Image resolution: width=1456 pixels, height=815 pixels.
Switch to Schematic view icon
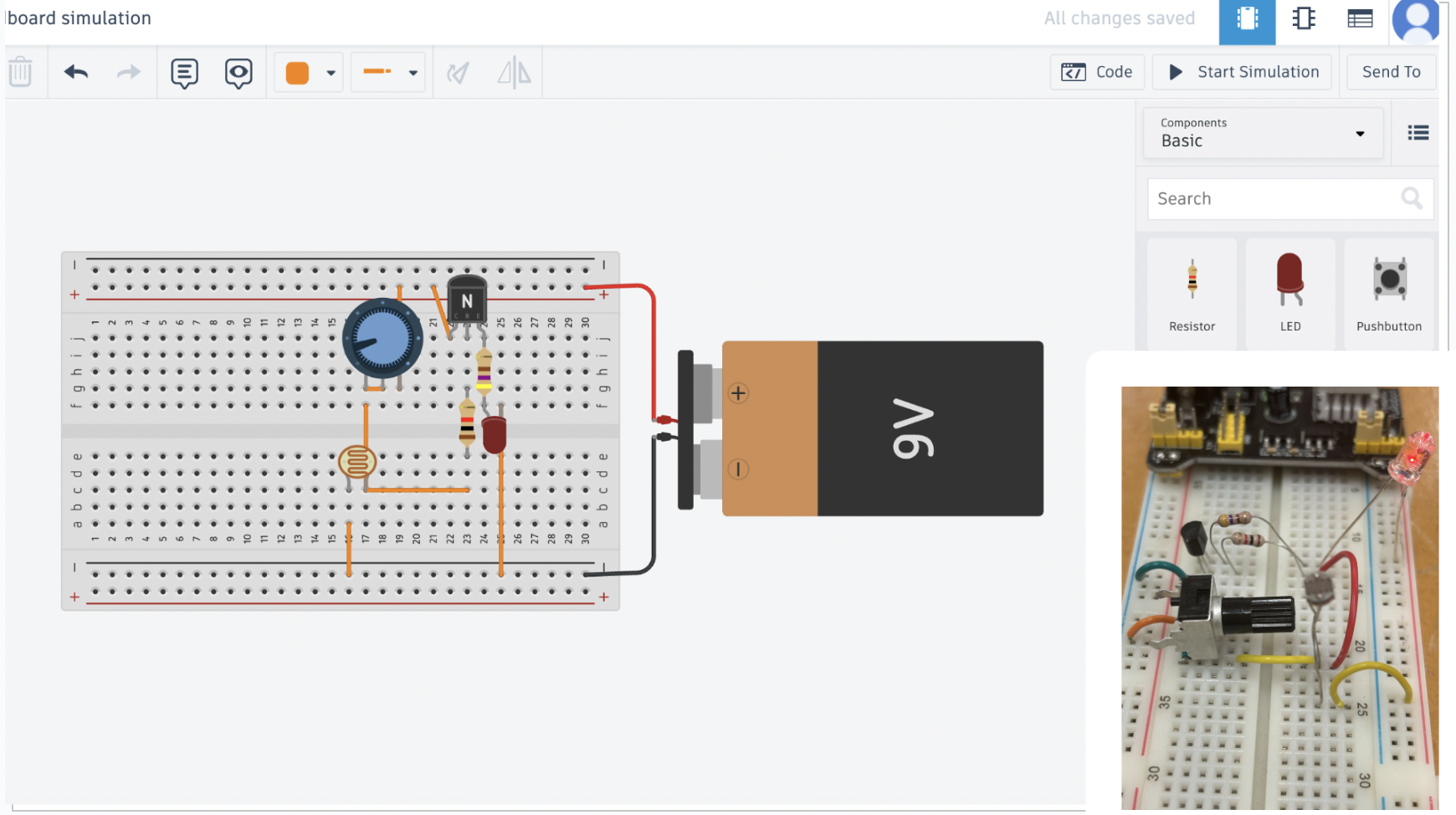coord(1304,18)
